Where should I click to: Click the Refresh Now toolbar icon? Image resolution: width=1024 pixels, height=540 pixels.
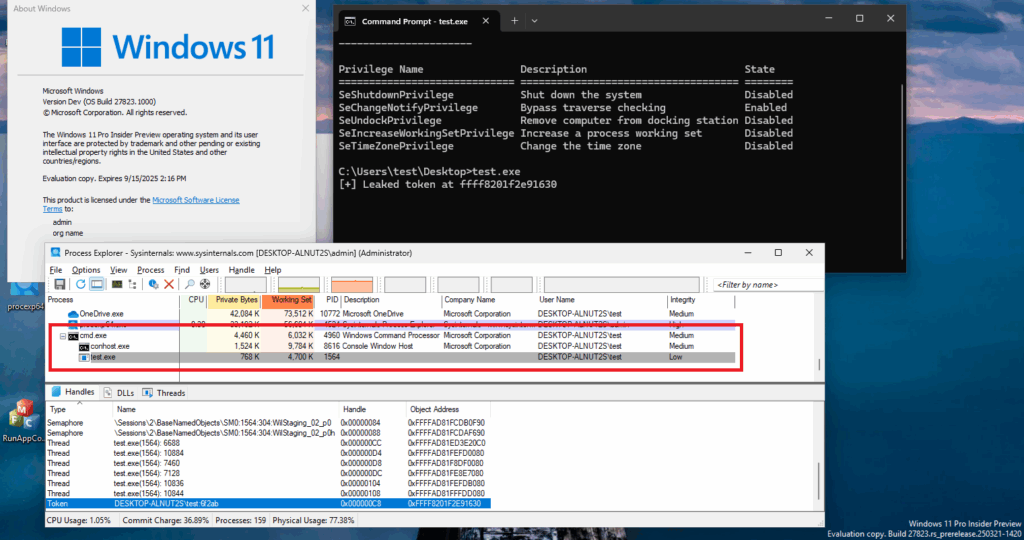click(x=80, y=284)
